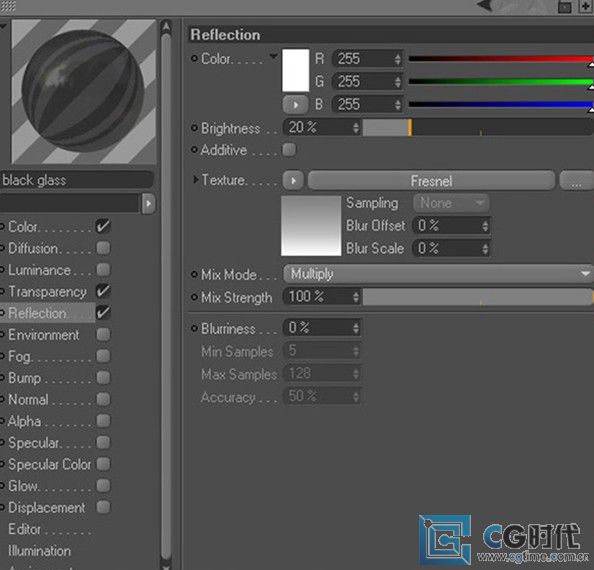The image size is (594, 570).
Task: Enable the Luminance channel checkbox
Action: pos(103,270)
